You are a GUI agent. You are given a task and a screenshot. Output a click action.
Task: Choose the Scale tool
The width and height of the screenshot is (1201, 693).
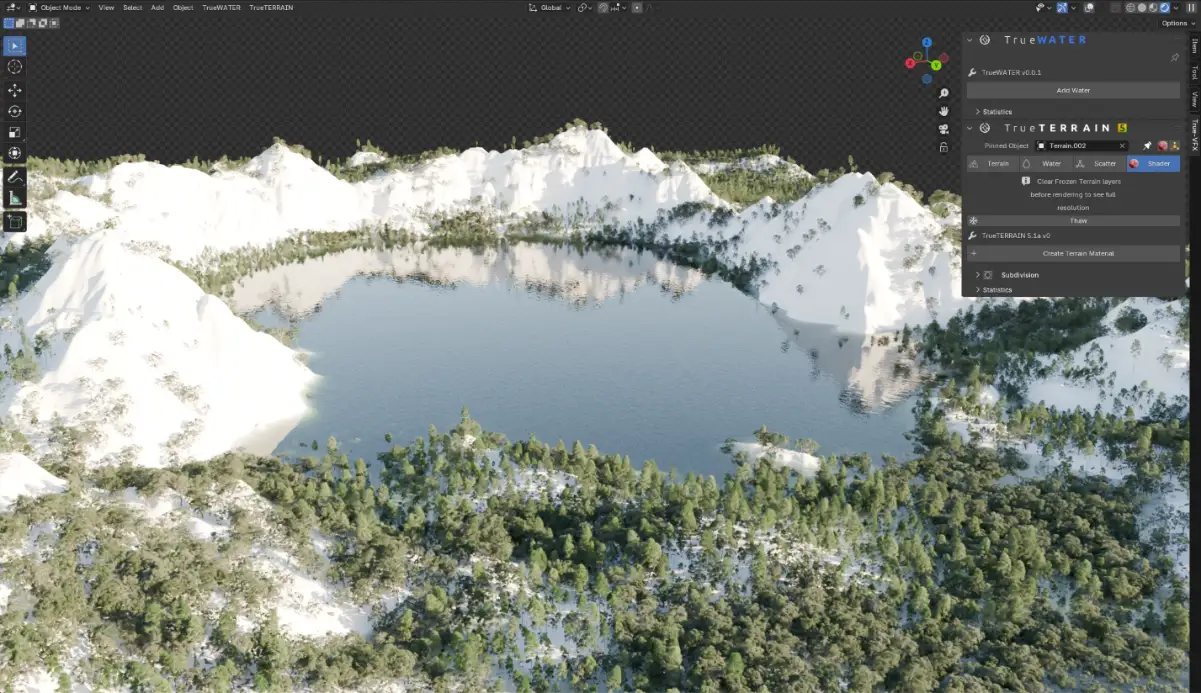click(15, 132)
